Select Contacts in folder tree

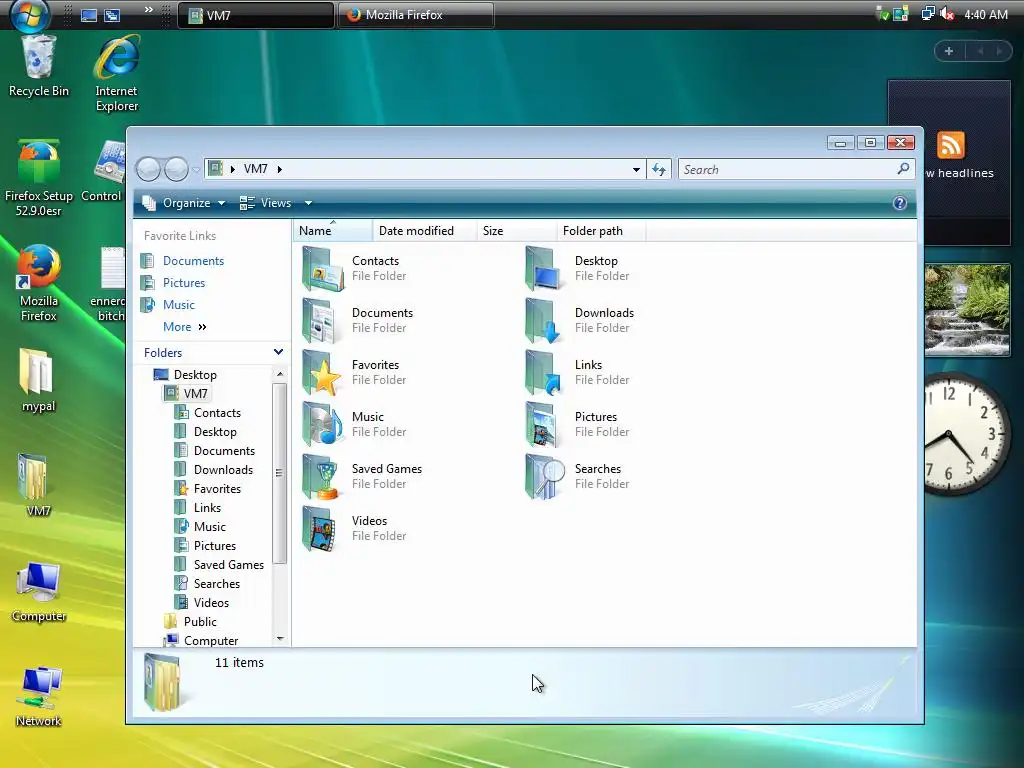click(217, 413)
